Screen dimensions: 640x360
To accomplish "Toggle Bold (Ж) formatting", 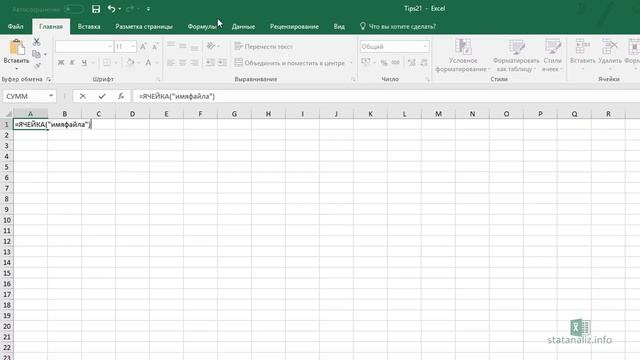I will [61, 62].
